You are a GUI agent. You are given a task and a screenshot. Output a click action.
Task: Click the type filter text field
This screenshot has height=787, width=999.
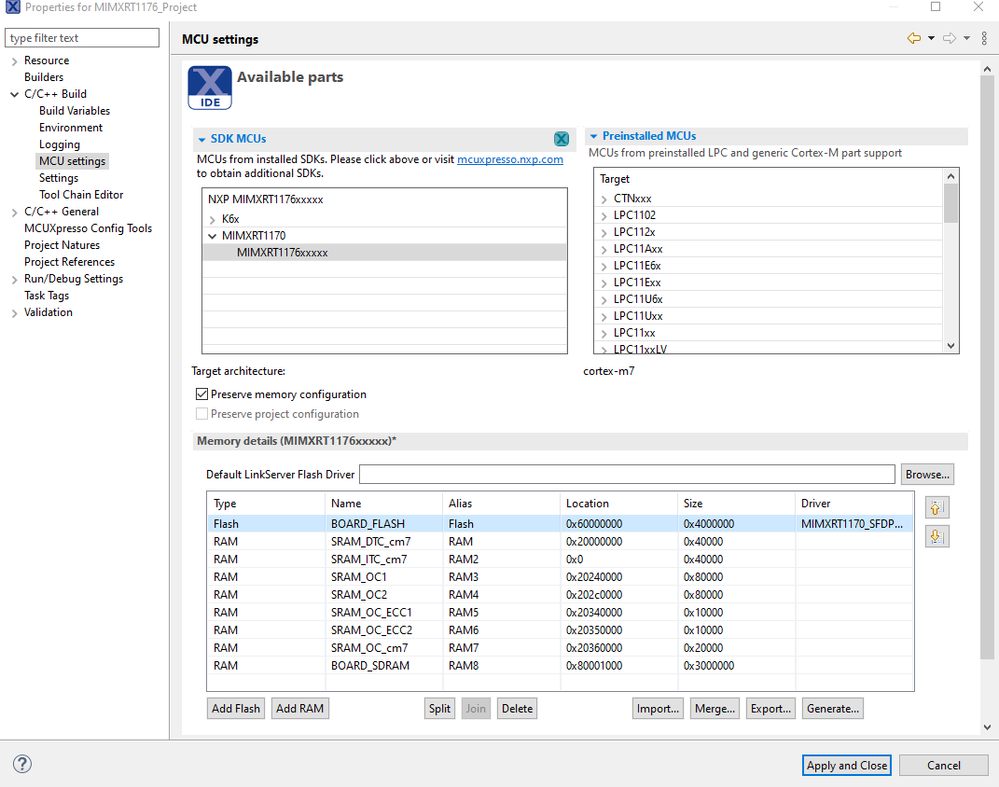coord(82,38)
